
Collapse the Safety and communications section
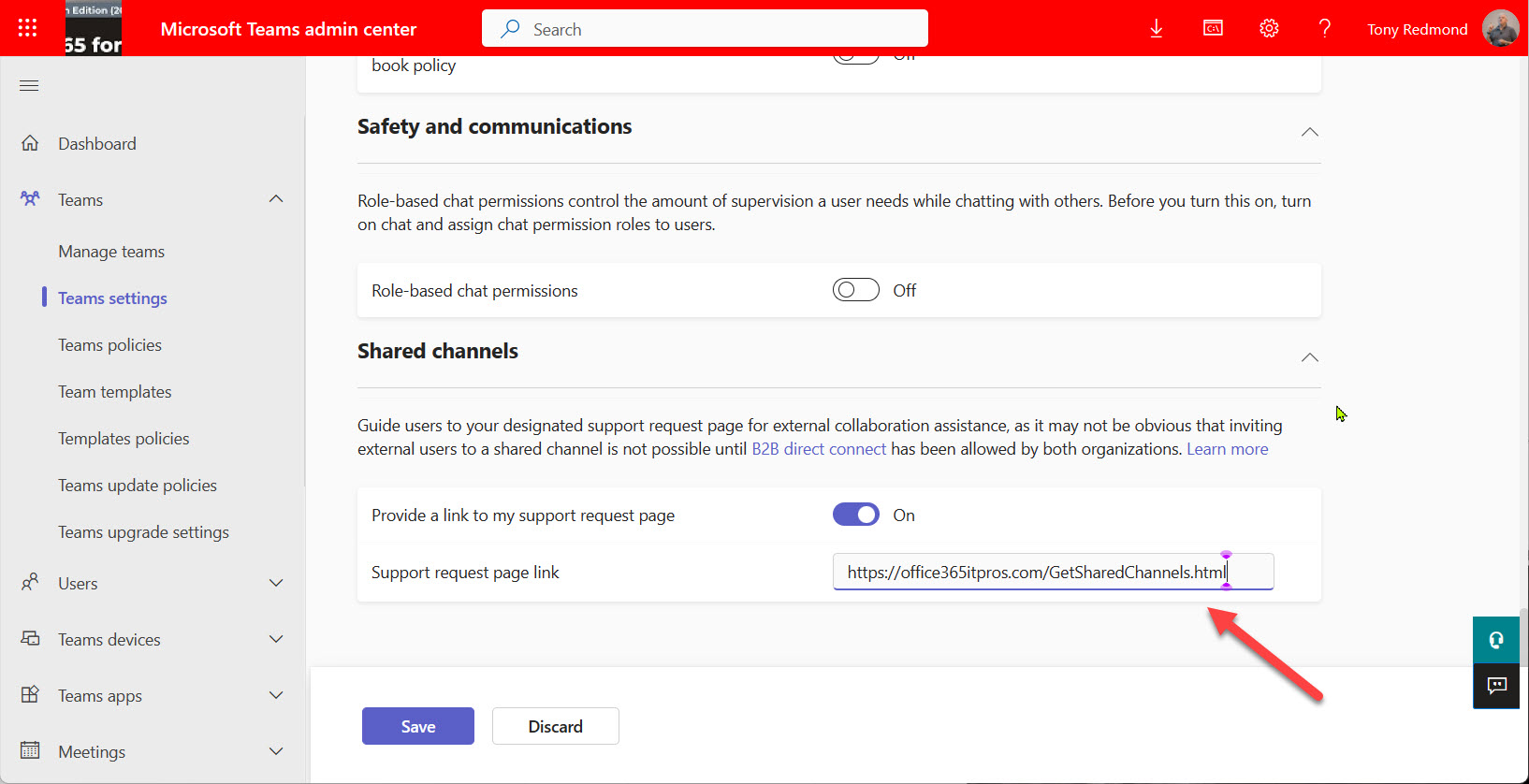point(1310,132)
